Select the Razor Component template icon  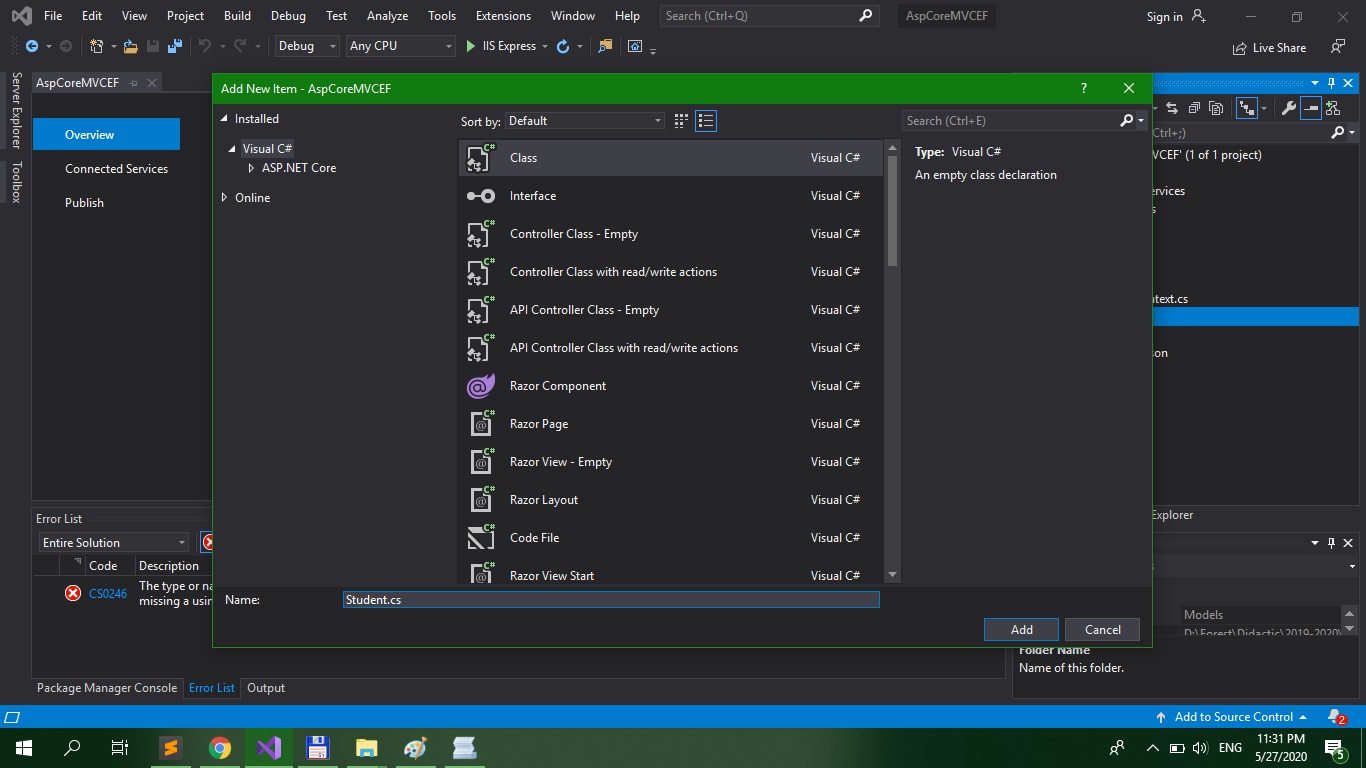tap(481, 386)
